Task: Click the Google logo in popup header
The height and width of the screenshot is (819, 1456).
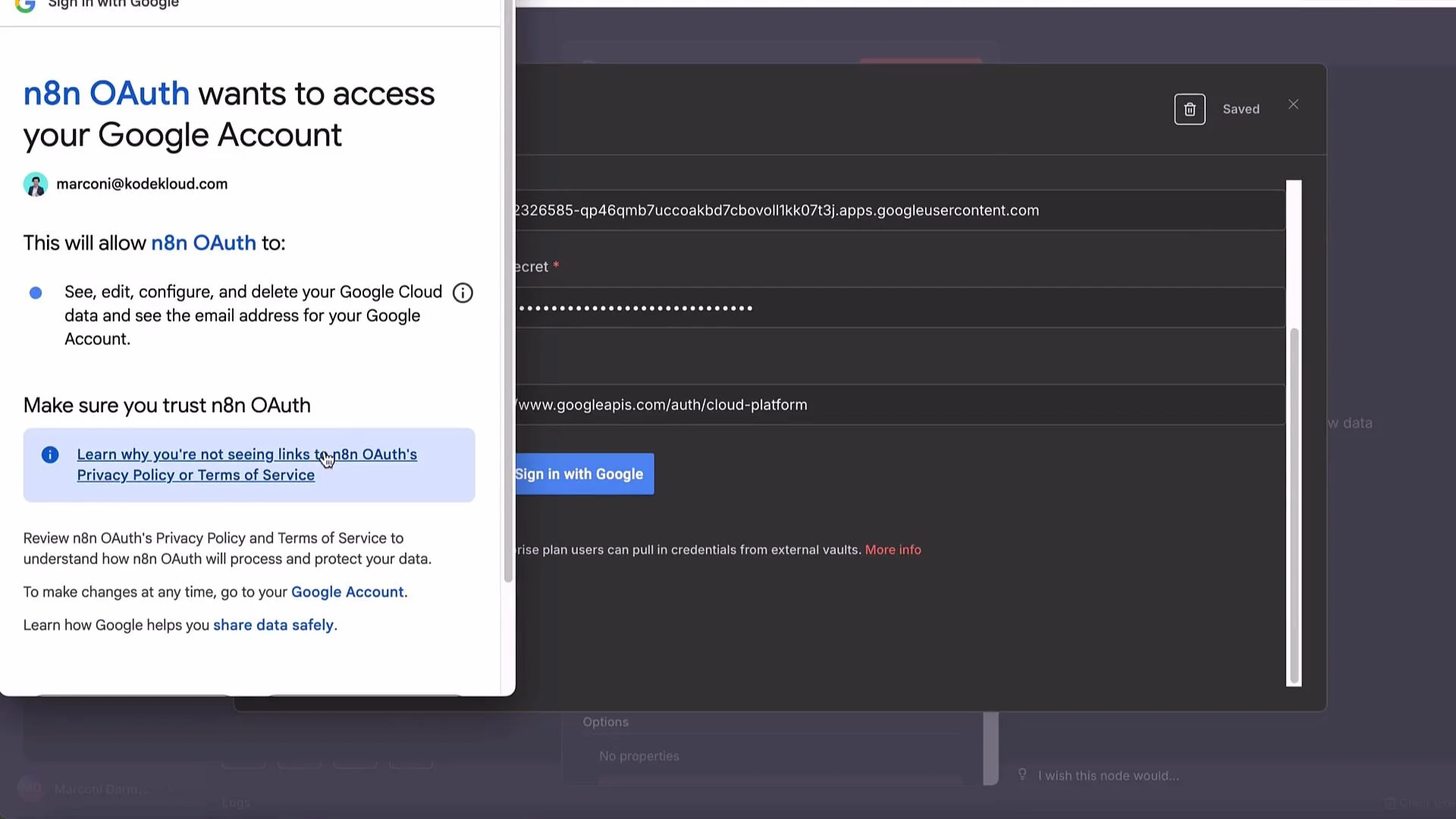Action: [x=25, y=5]
